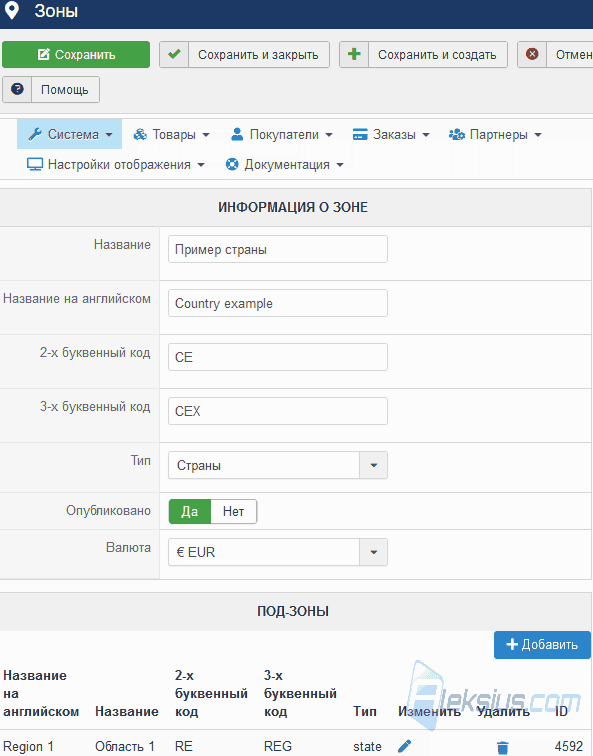This screenshot has height=756, width=593.
Task: Open the Покупатели menu
Action: coord(282,134)
